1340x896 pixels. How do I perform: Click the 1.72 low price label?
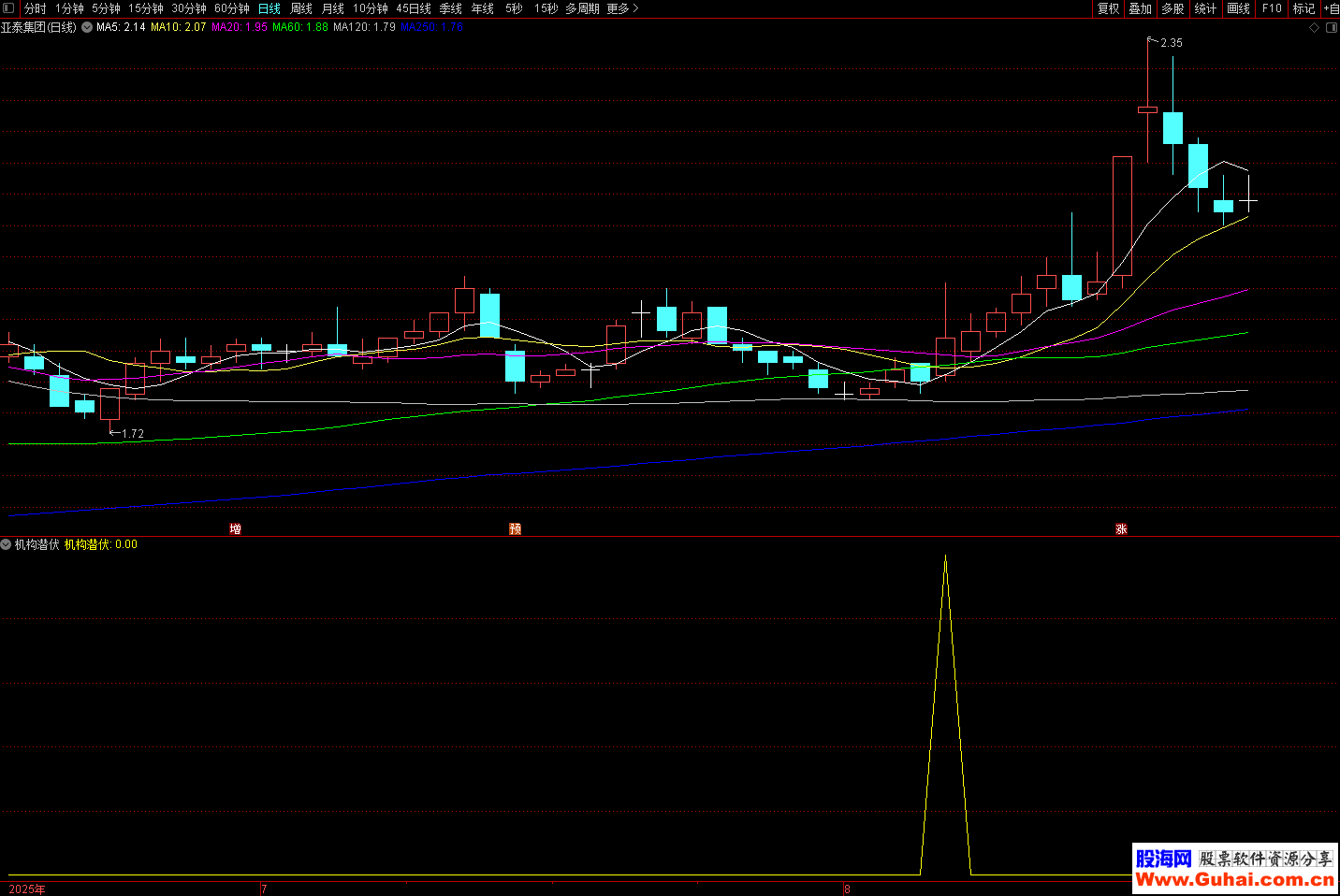[x=133, y=434]
